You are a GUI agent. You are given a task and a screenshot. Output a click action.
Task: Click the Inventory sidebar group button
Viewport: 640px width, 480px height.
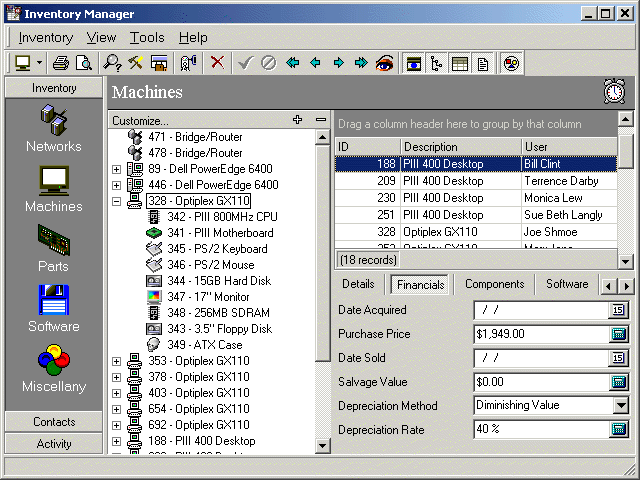pos(53,88)
